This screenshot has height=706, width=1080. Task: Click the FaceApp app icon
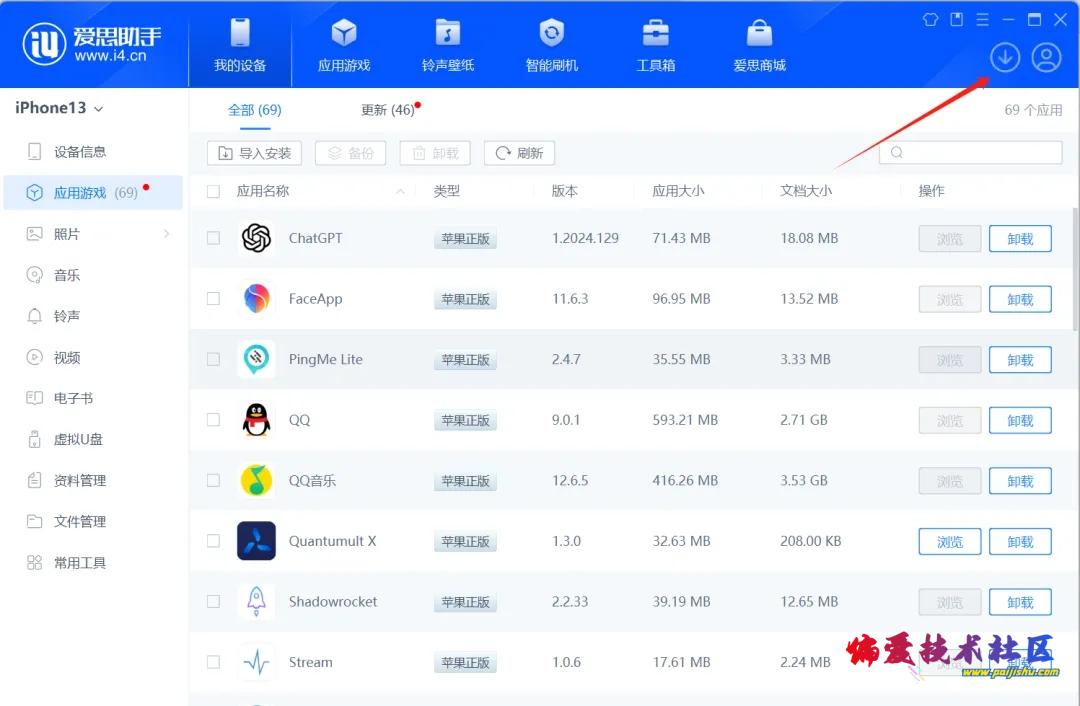(x=256, y=299)
